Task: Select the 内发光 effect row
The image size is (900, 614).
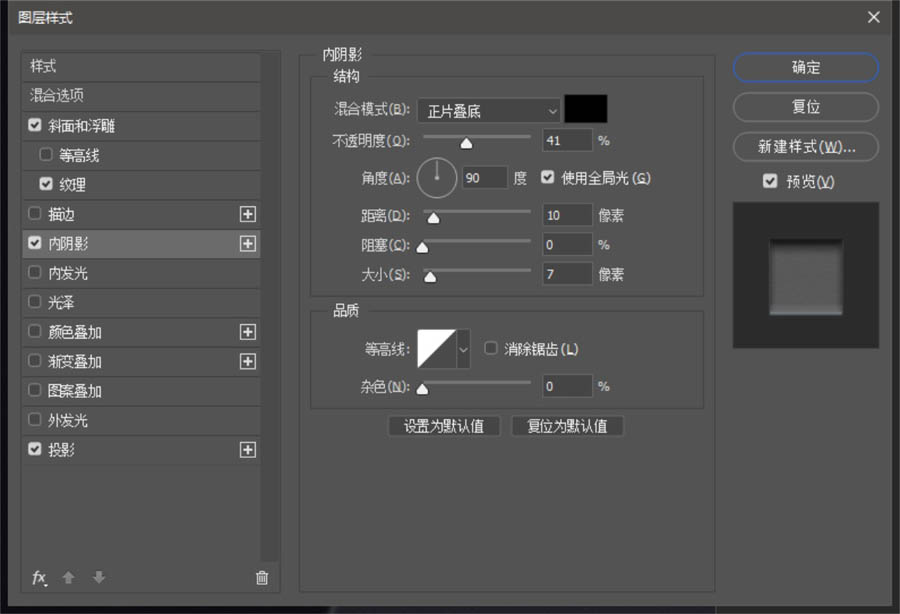Action: click(x=141, y=273)
